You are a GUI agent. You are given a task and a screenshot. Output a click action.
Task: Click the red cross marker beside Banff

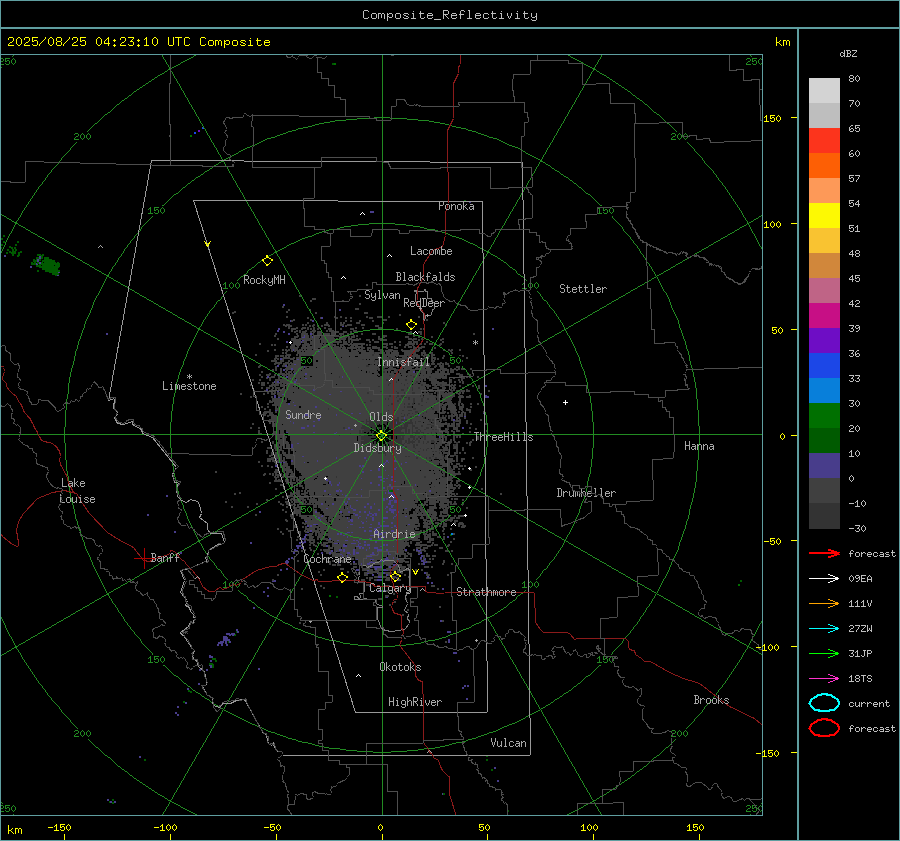tap(143, 558)
